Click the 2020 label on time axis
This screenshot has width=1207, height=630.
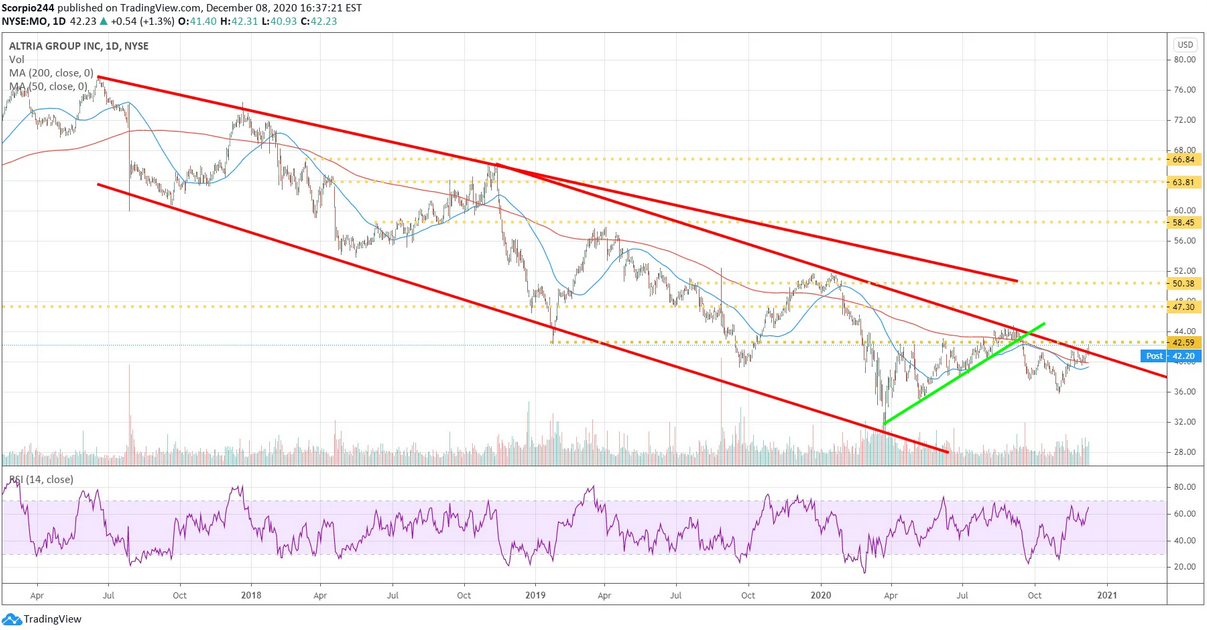pos(820,595)
